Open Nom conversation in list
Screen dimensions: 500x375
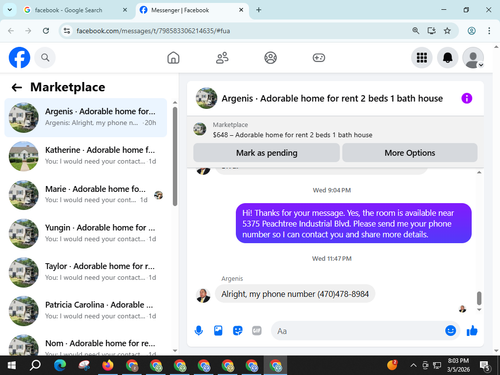[86, 343]
